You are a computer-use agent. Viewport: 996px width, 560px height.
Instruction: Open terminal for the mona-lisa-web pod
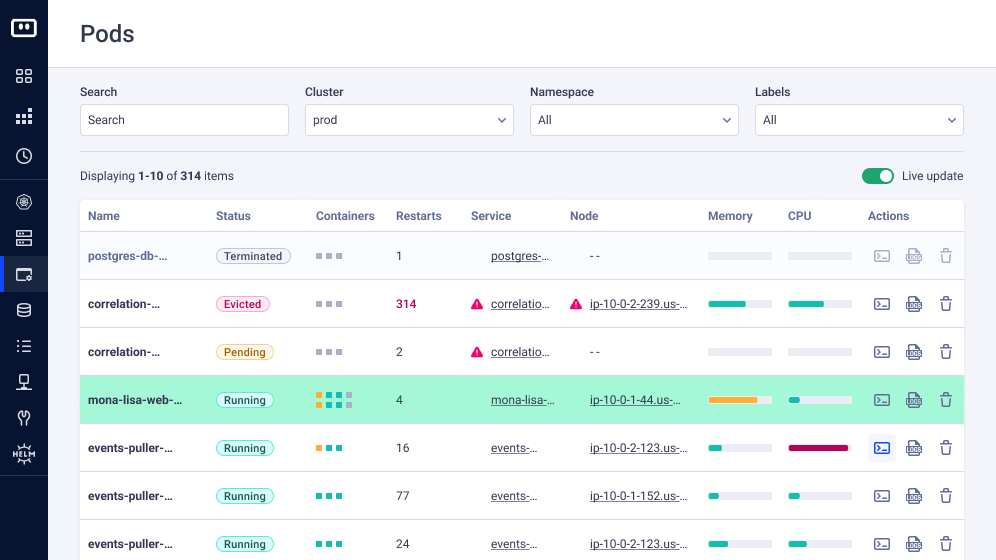tap(882, 400)
